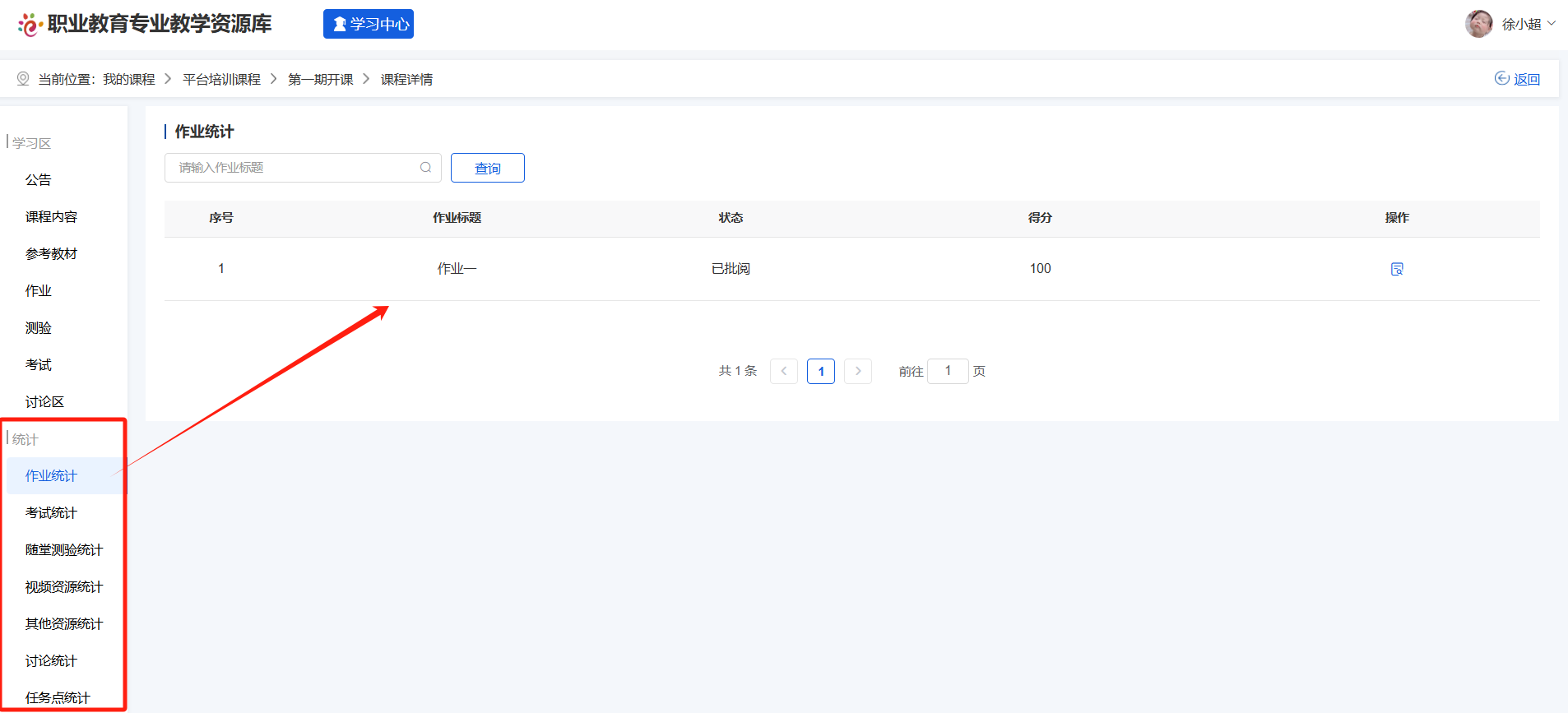The image size is (1568, 713).
Task: Click the site logo icon
Action: (30, 25)
